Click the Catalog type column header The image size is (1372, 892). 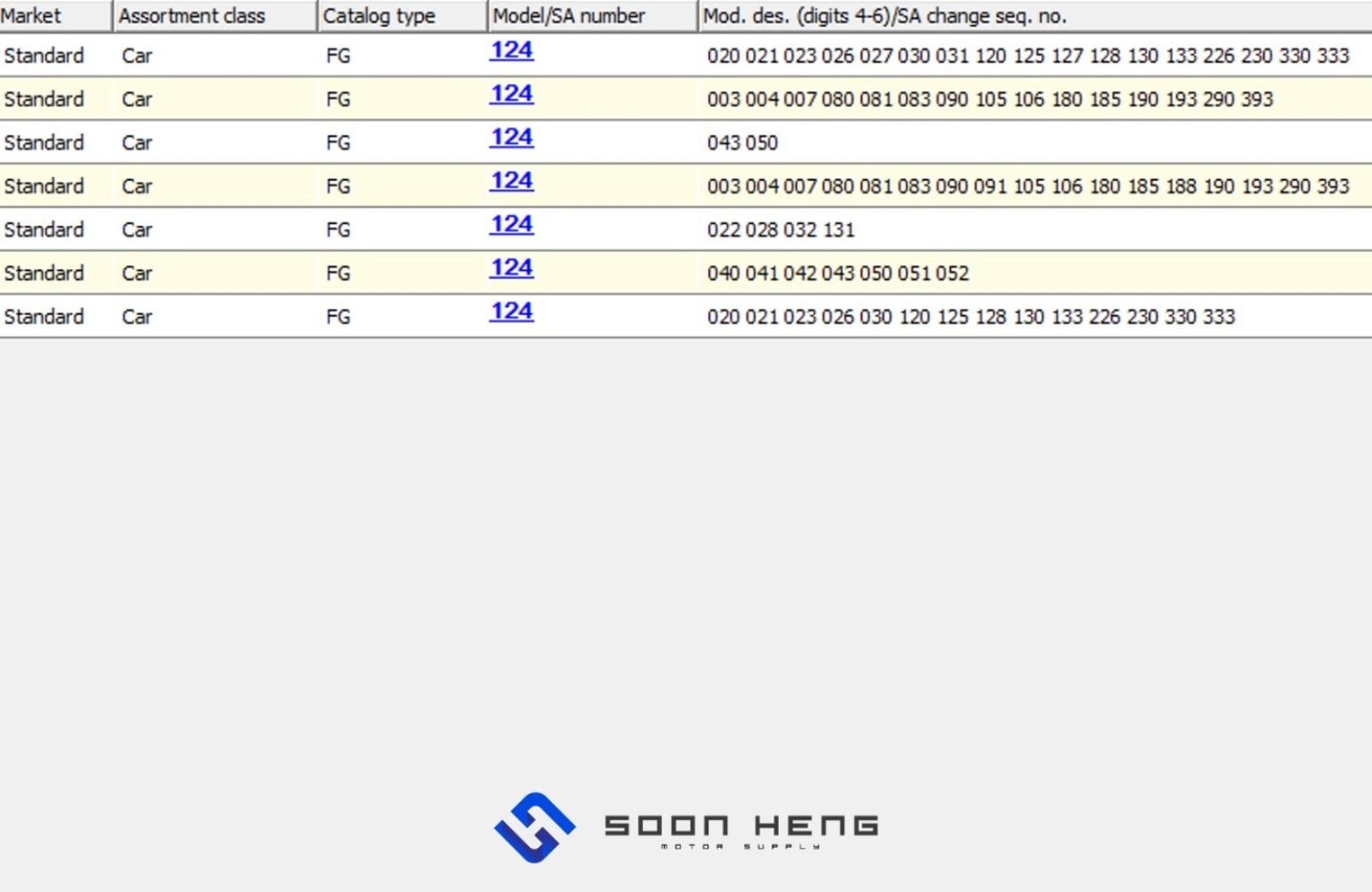click(402, 16)
